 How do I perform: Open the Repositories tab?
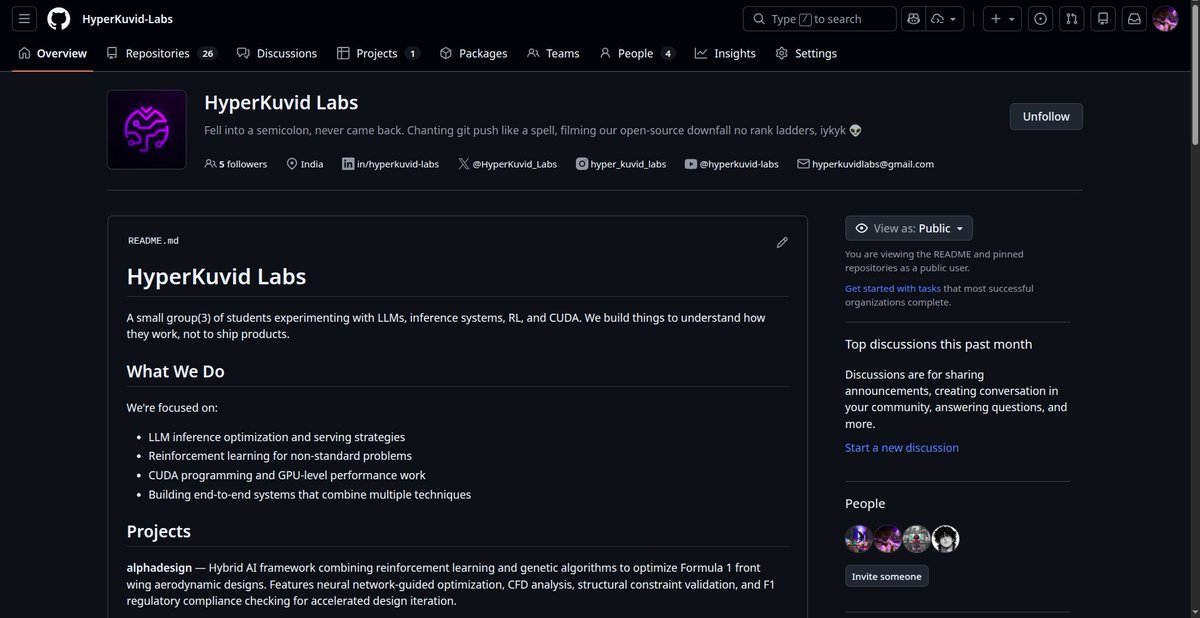pos(161,53)
